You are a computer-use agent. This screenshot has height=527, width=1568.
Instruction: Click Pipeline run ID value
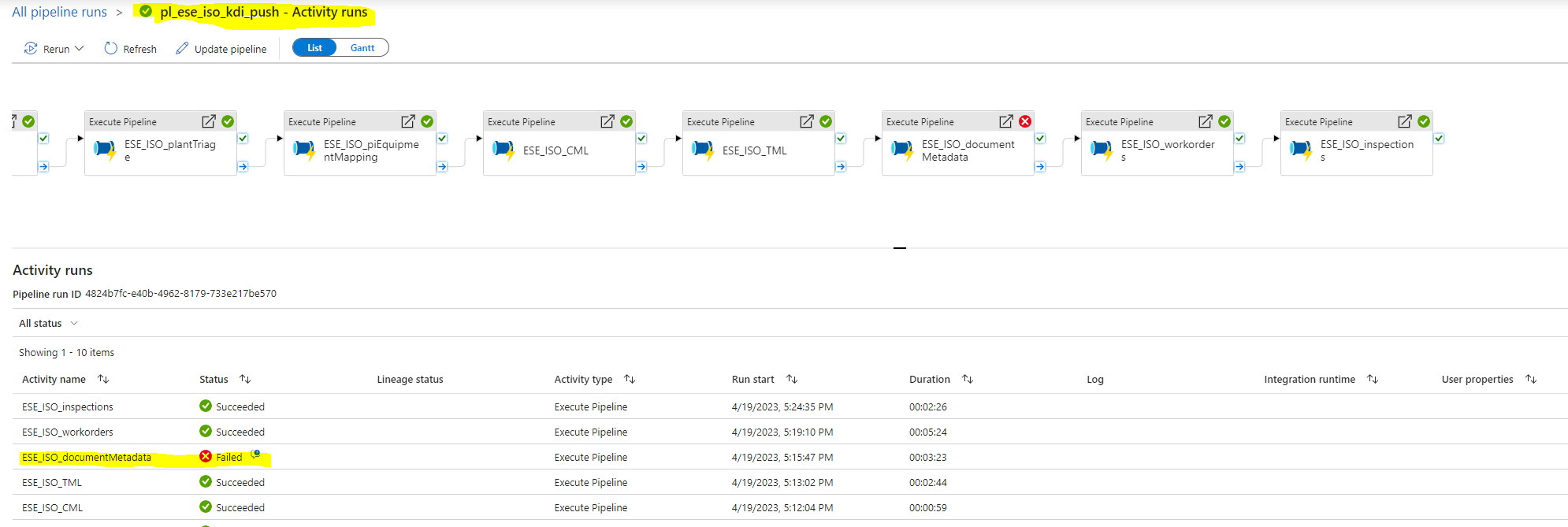180,294
